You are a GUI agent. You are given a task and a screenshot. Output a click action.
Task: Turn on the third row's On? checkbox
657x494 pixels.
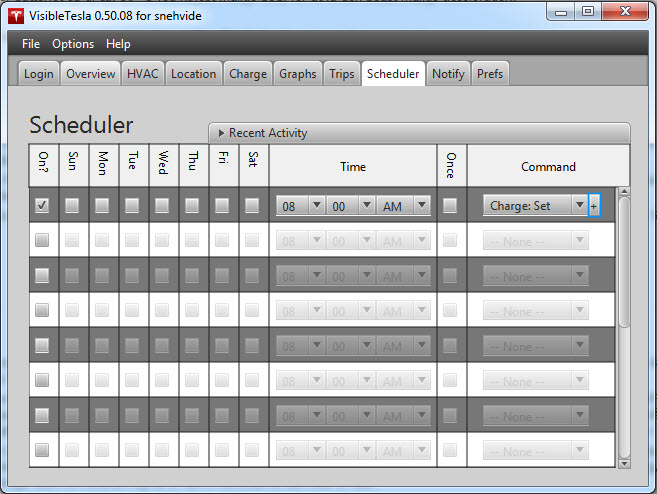(x=42, y=275)
